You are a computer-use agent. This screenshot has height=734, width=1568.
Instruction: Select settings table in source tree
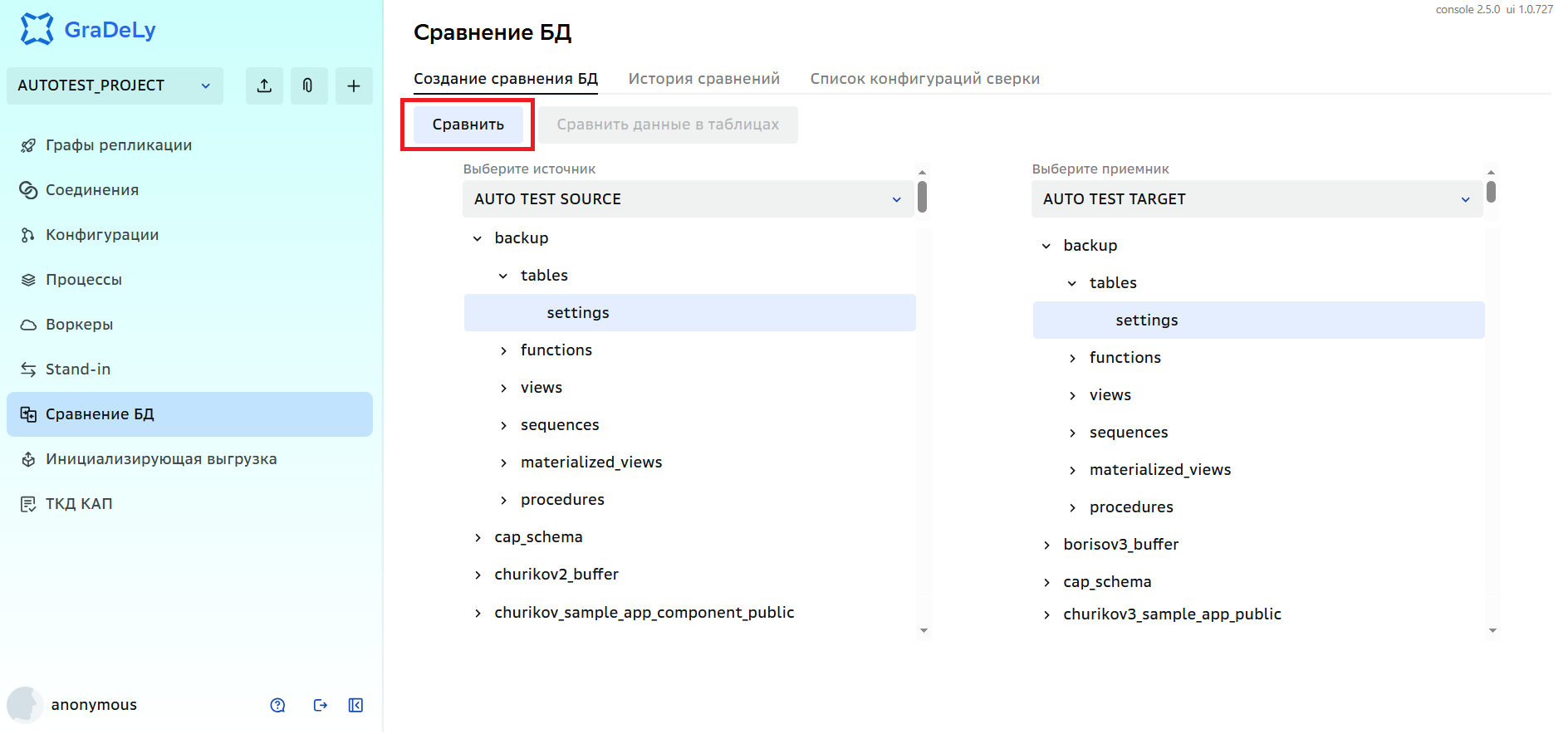point(690,313)
